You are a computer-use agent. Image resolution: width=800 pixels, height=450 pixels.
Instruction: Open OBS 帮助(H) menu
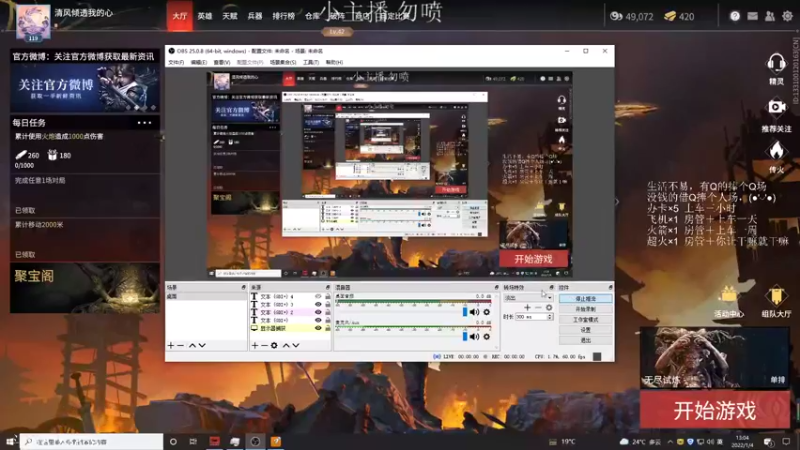point(334,62)
